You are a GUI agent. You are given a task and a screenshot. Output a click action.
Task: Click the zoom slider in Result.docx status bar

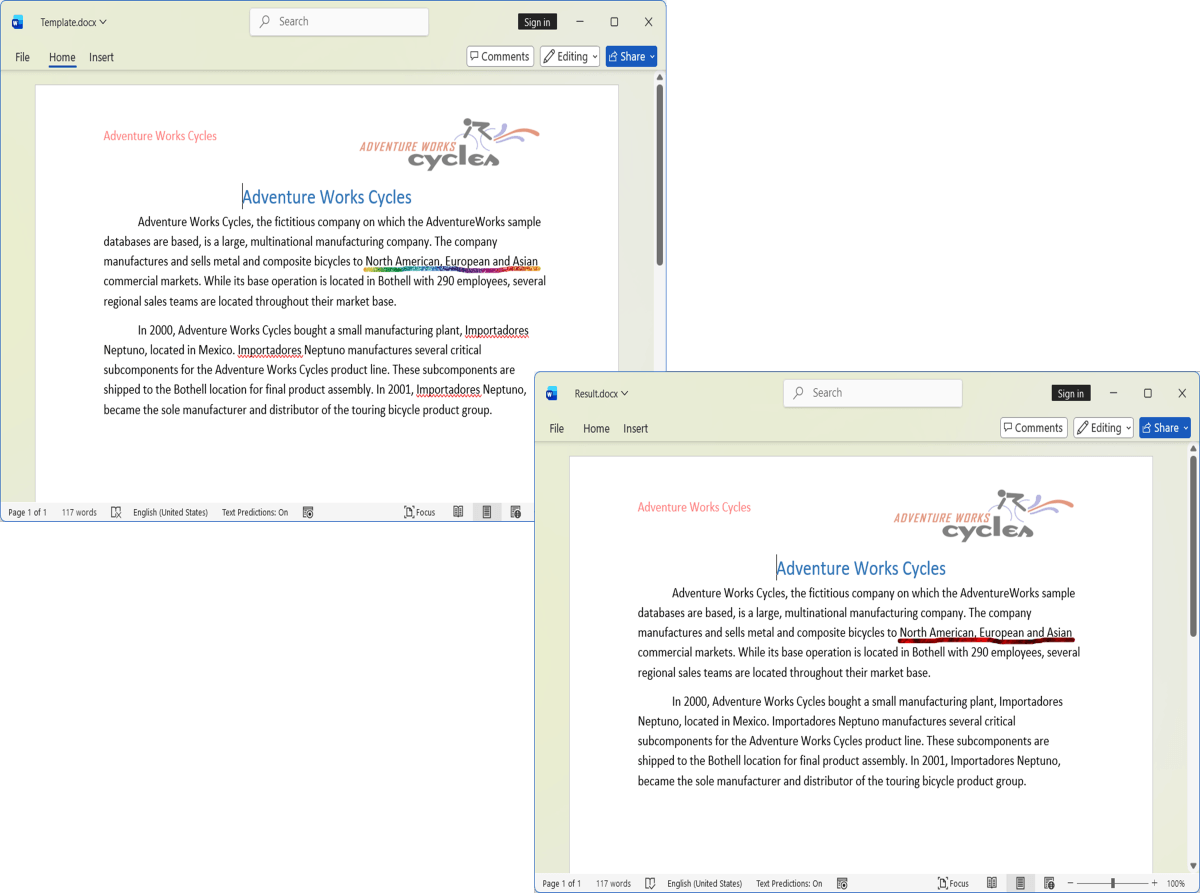point(1112,883)
